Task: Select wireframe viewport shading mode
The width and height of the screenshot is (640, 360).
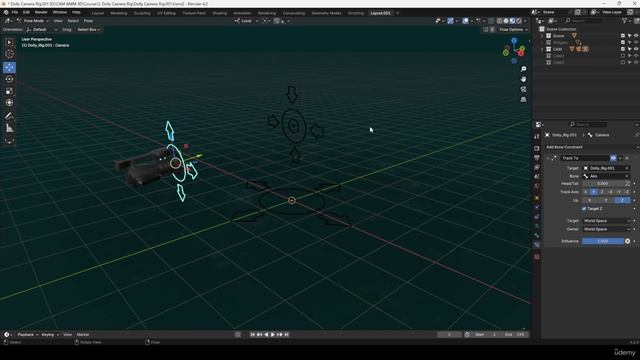Action: click(x=500, y=21)
